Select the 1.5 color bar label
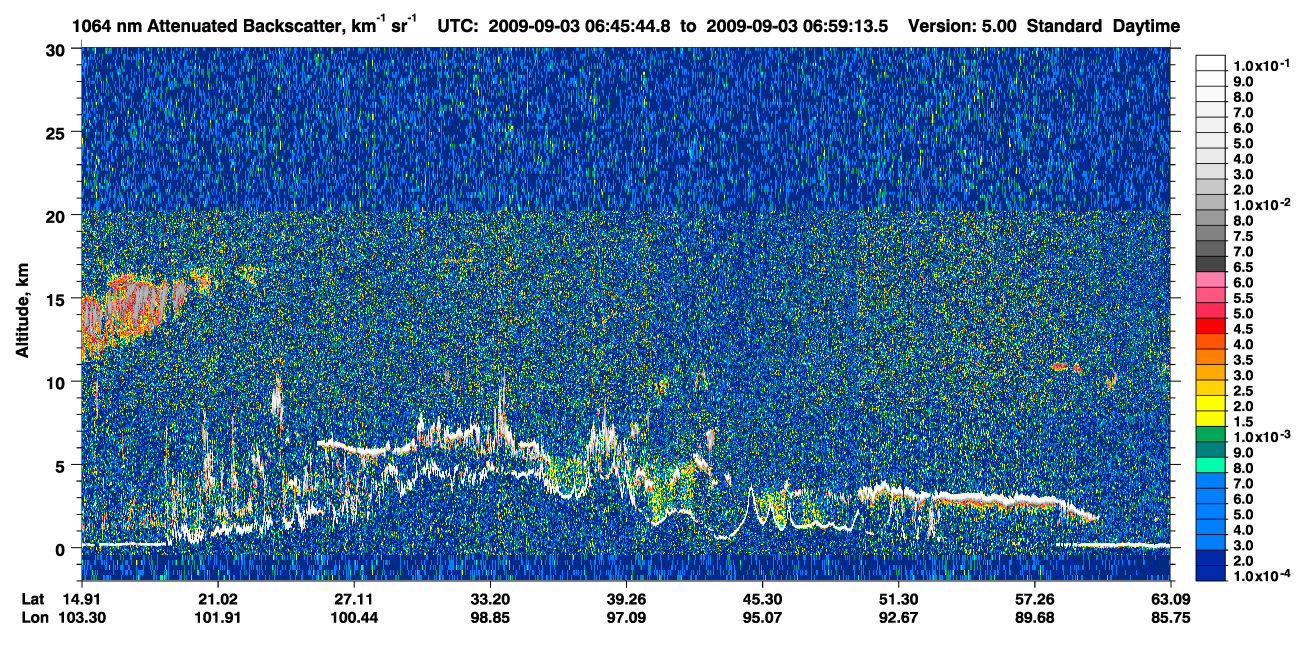The width and height of the screenshot is (1300, 667). pyautogui.click(x=1245, y=422)
